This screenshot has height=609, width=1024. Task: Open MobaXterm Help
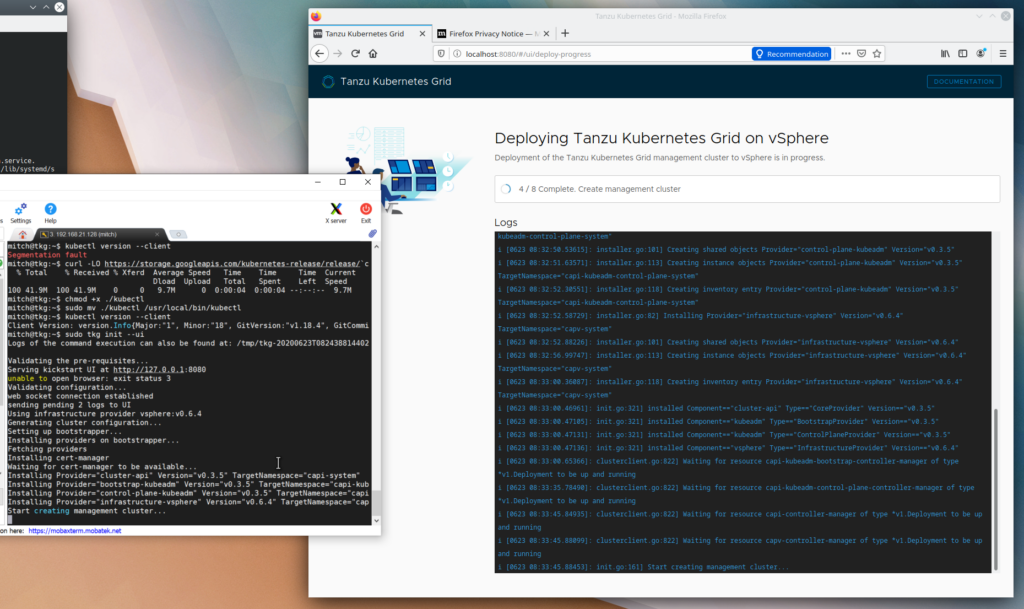[50, 213]
